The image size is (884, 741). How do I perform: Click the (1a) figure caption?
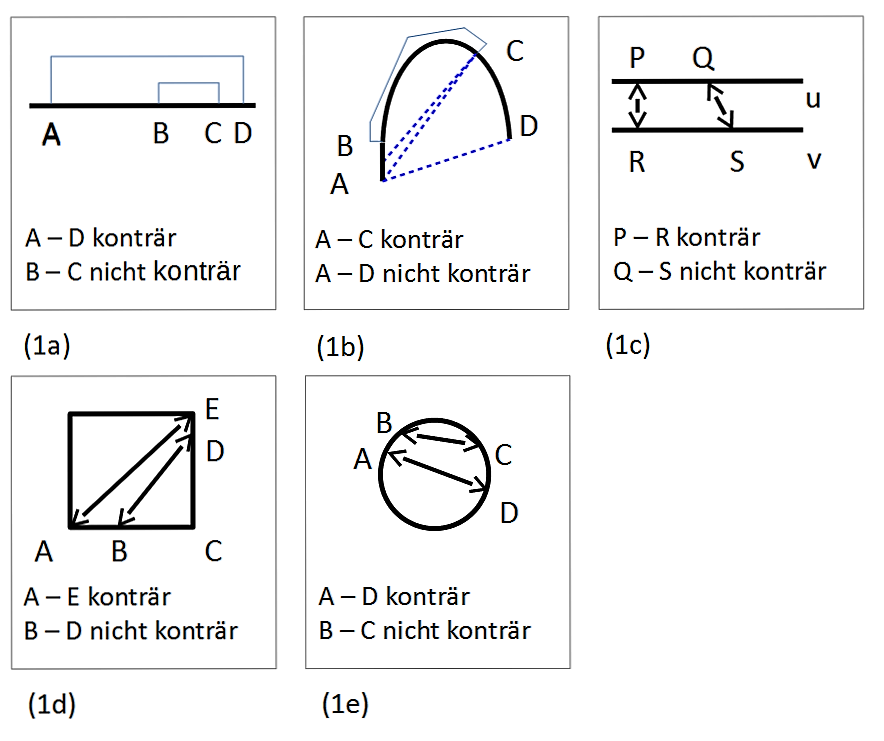[47, 346]
